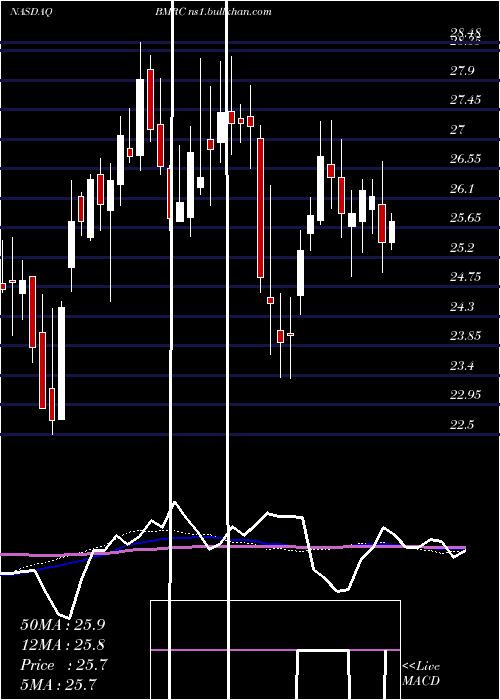This screenshot has width=500, height=700.
Task: Click the 50MA : 25.9 readout
Action: click(x=63, y=625)
